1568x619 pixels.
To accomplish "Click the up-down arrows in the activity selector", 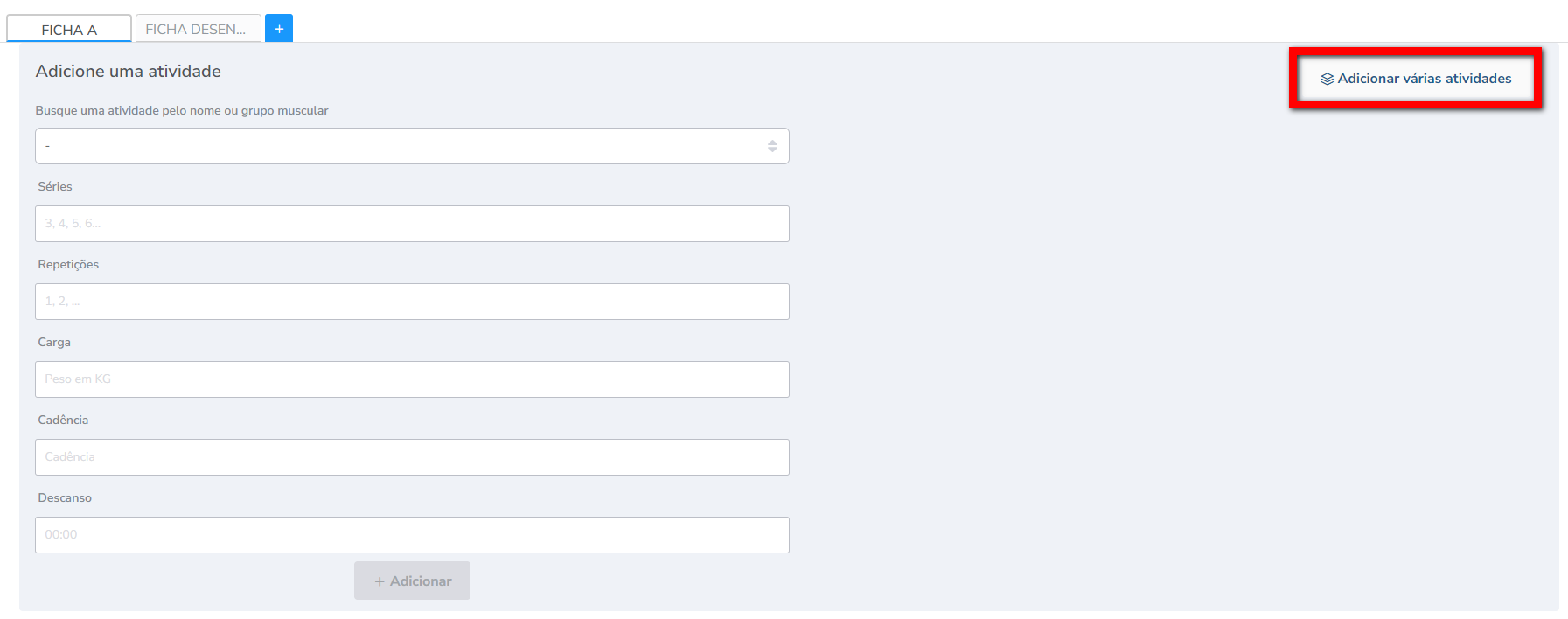I will pyautogui.click(x=772, y=146).
